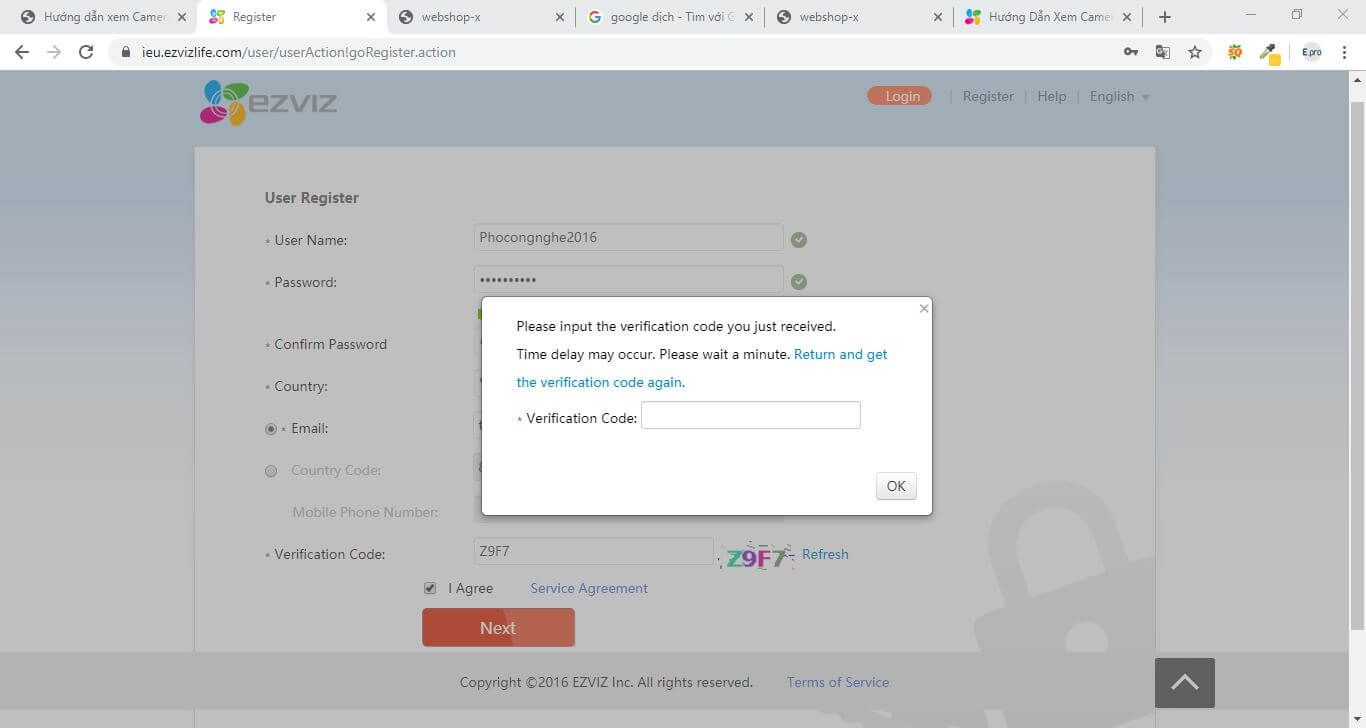Click the popup Verification Code input field

pyautogui.click(x=751, y=415)
